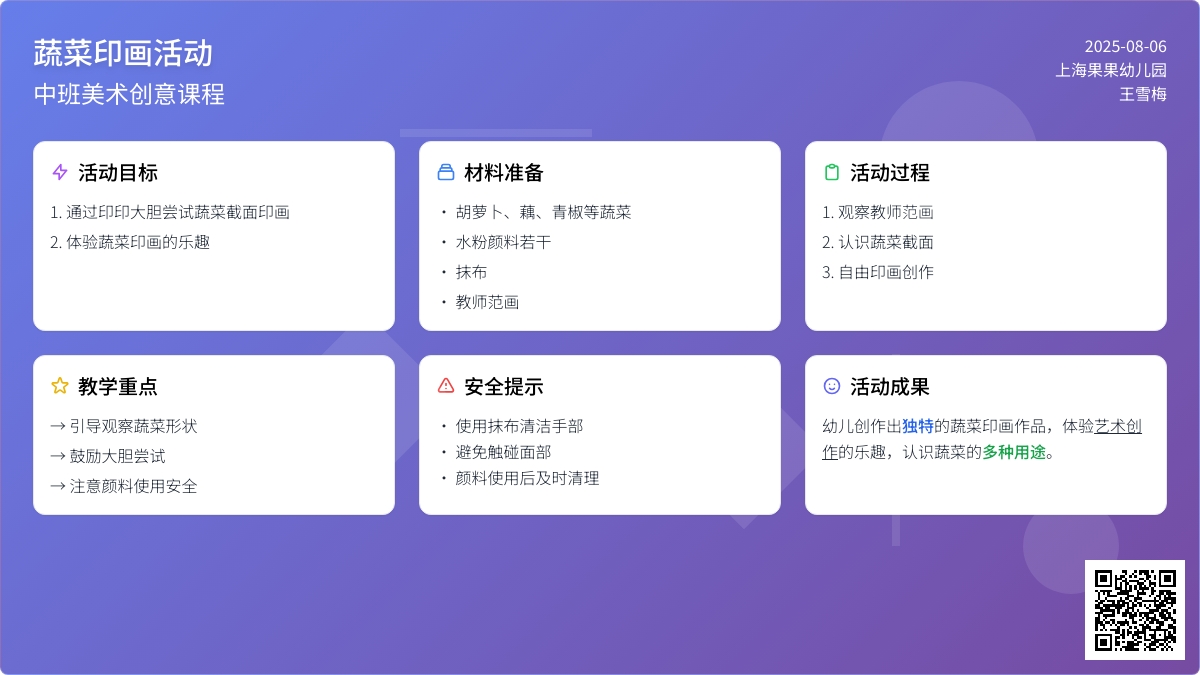Click the item 水粉颜料若干
1200x675 pixels.
pos(503,242)
